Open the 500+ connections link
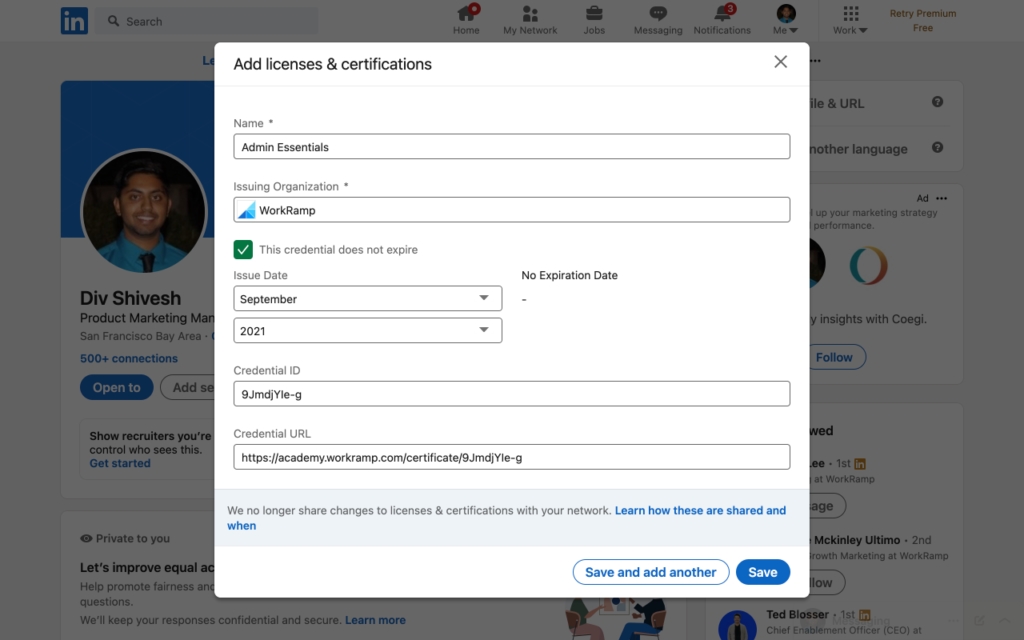Image resolution: width=1024 pixels, height=640 pixels. (129, 359)
